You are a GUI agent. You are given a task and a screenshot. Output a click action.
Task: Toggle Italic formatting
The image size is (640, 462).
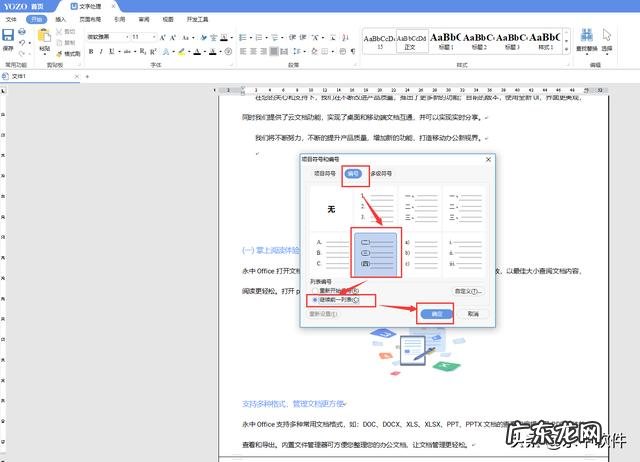pyautogui.click(x=101, y=51)
